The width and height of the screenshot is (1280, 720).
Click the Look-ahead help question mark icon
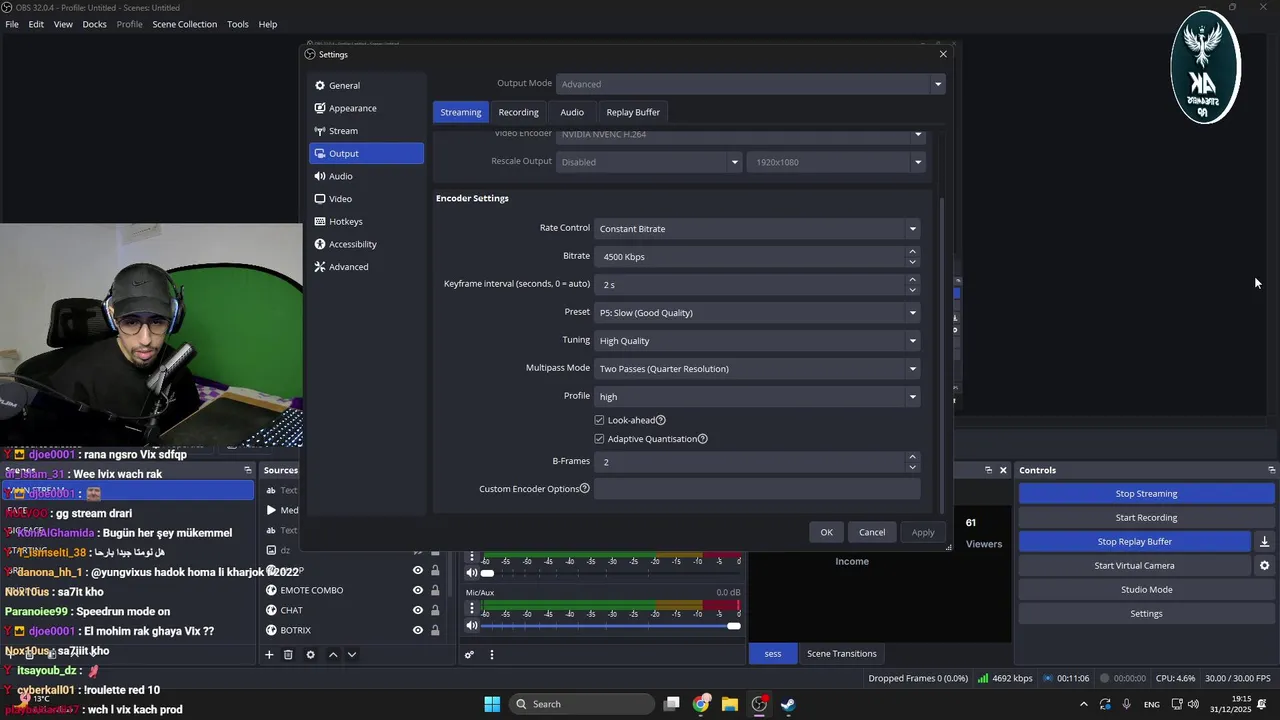click(660, 420)
